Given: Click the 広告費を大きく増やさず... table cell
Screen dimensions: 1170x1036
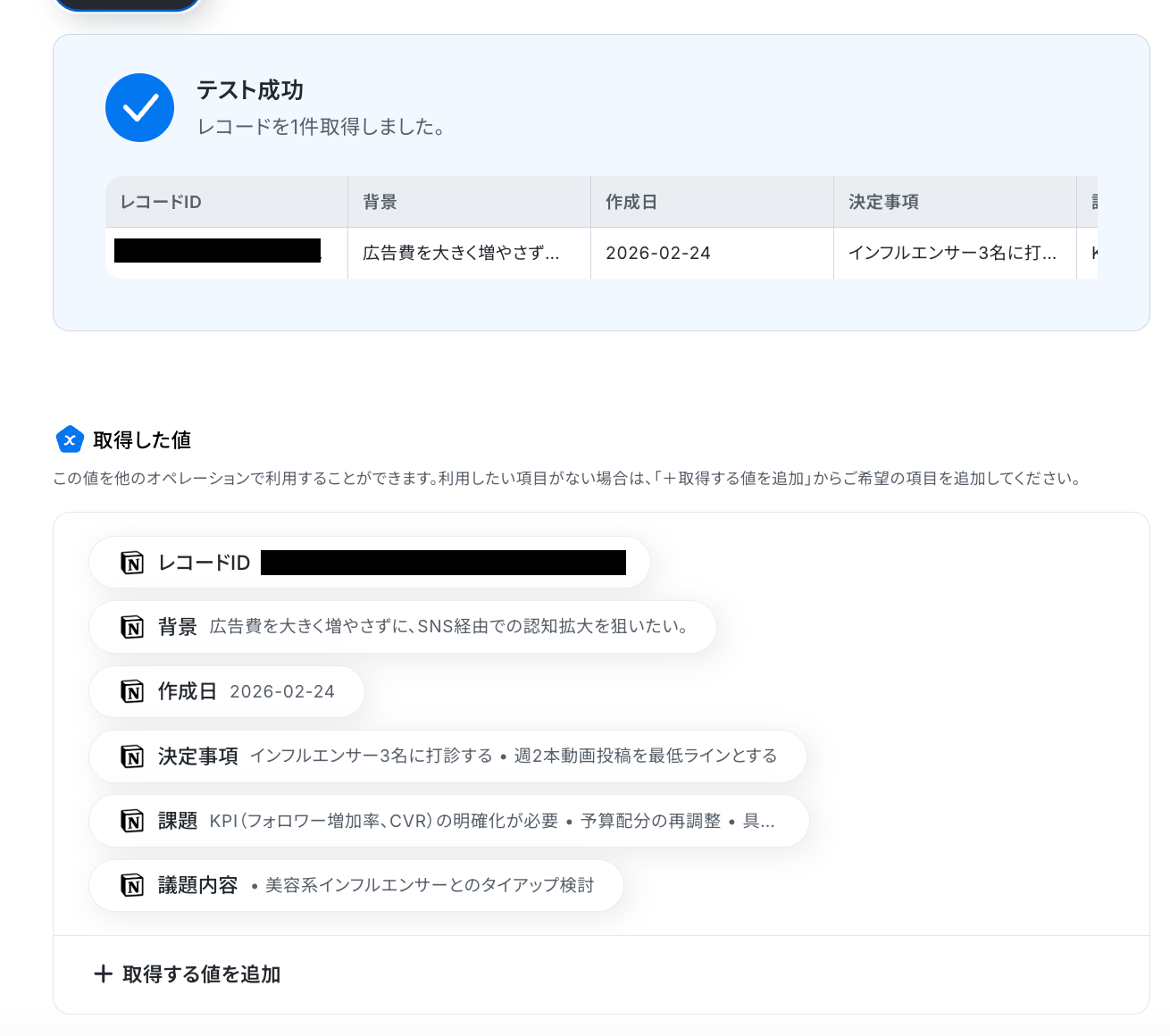Looking at the screenshot, I should tap(470, 253).
